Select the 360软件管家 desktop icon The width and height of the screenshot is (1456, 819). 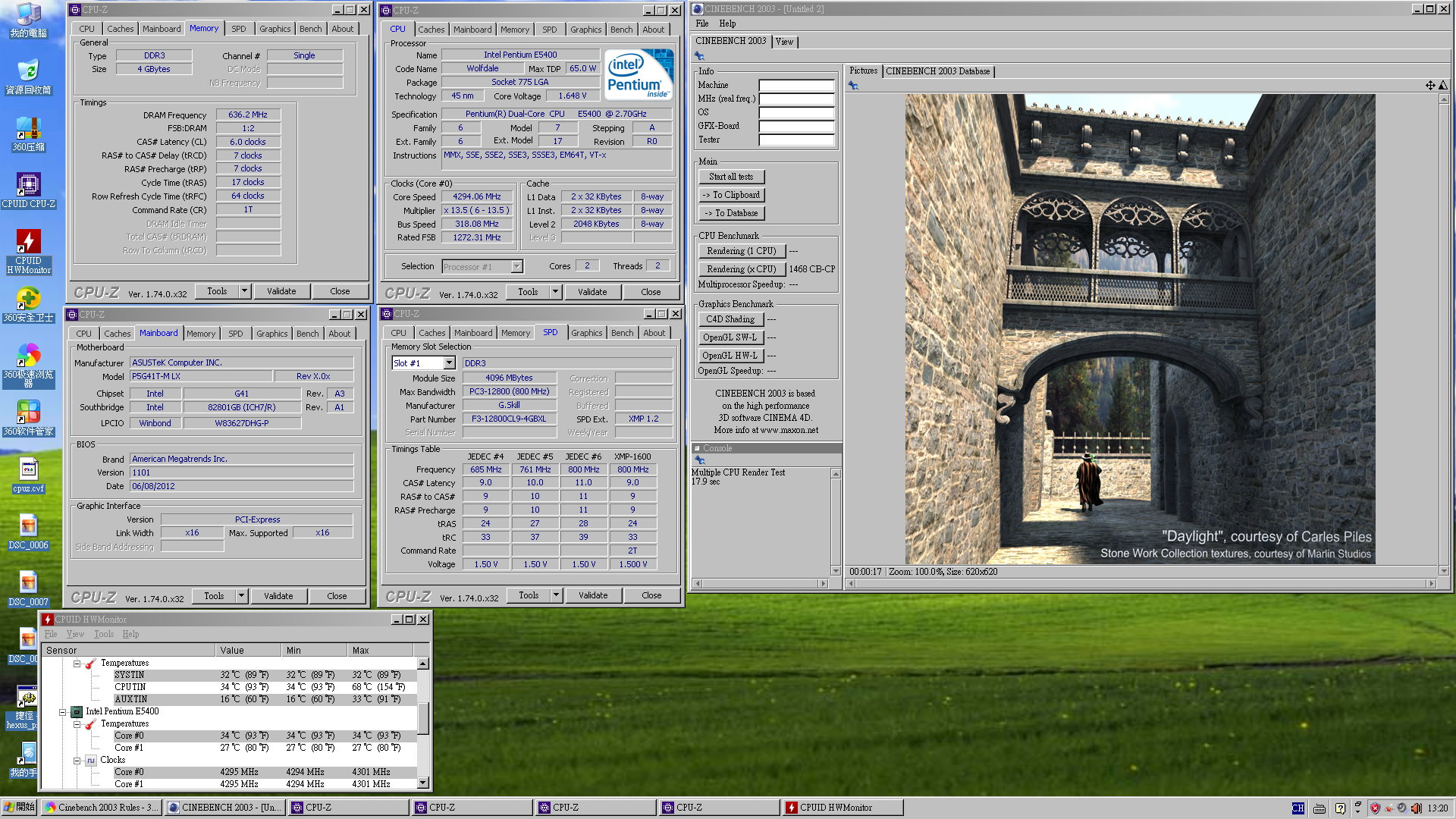pyautogui.click(x=28, y=419)
